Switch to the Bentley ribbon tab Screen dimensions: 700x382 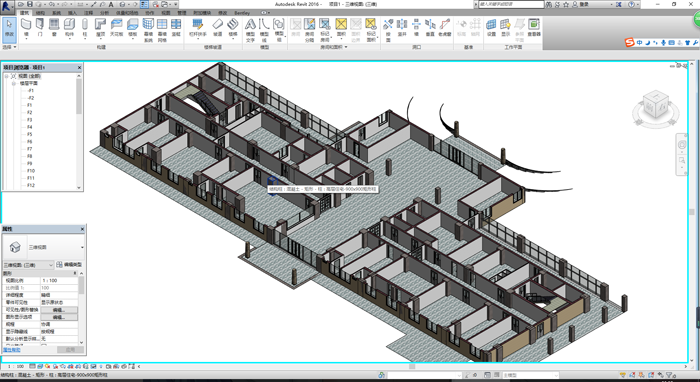242,13
